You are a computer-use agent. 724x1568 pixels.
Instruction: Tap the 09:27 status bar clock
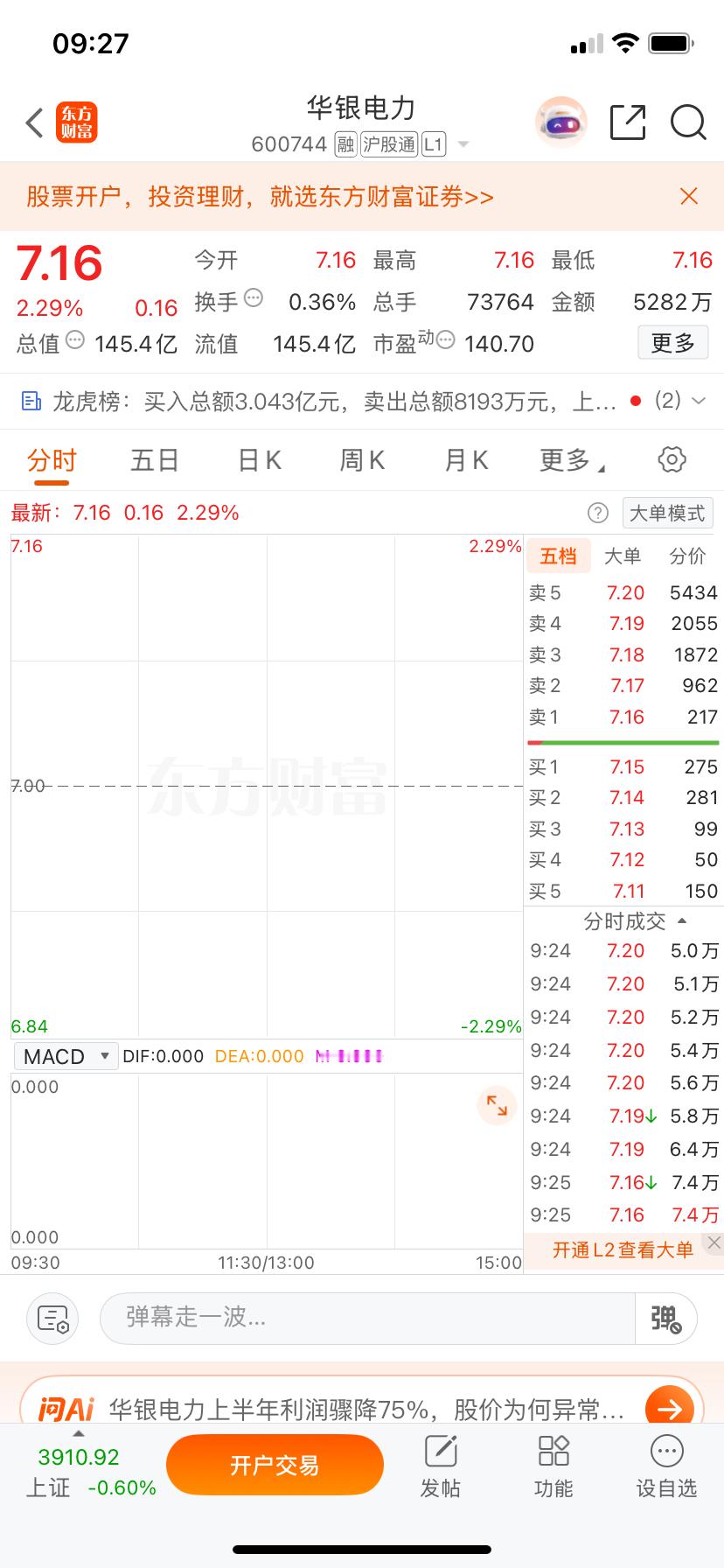coord(91,43)
